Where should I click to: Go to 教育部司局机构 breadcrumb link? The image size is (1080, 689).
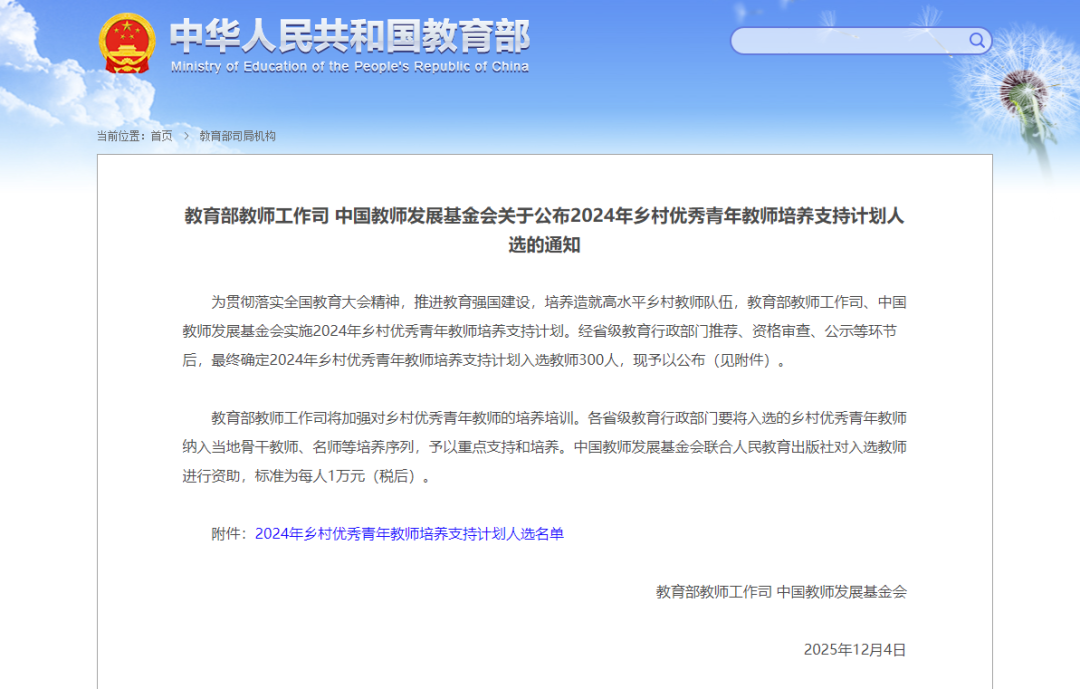pos(237,136)
